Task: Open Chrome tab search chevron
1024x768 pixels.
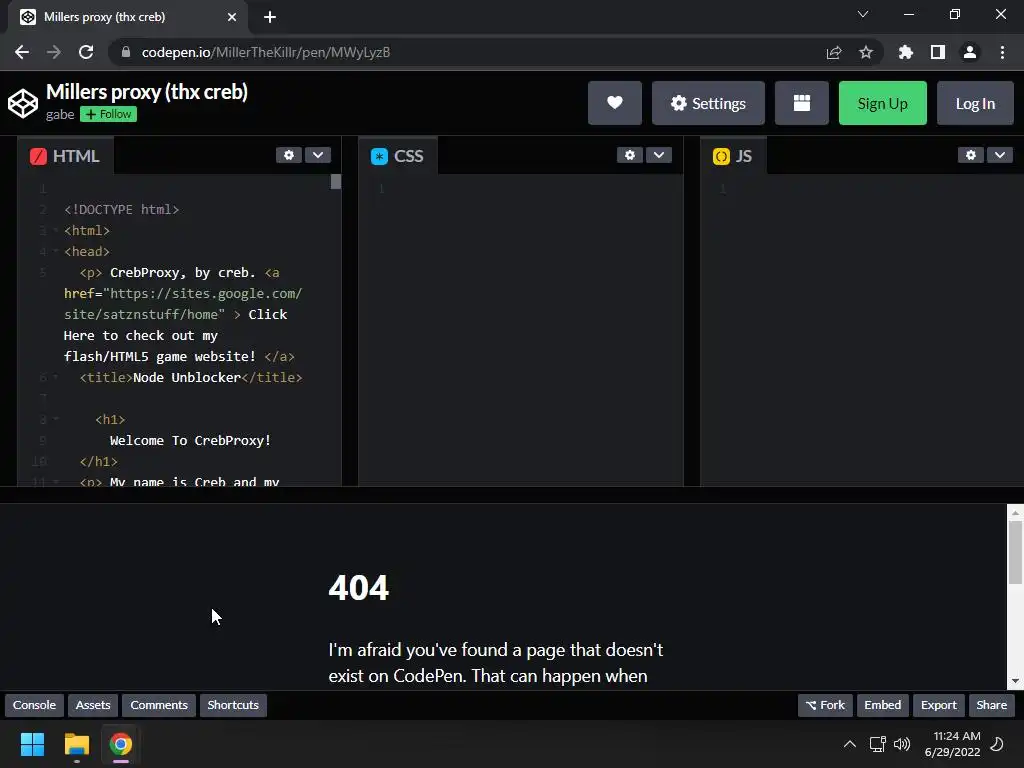Action: (x=863, y=14)
